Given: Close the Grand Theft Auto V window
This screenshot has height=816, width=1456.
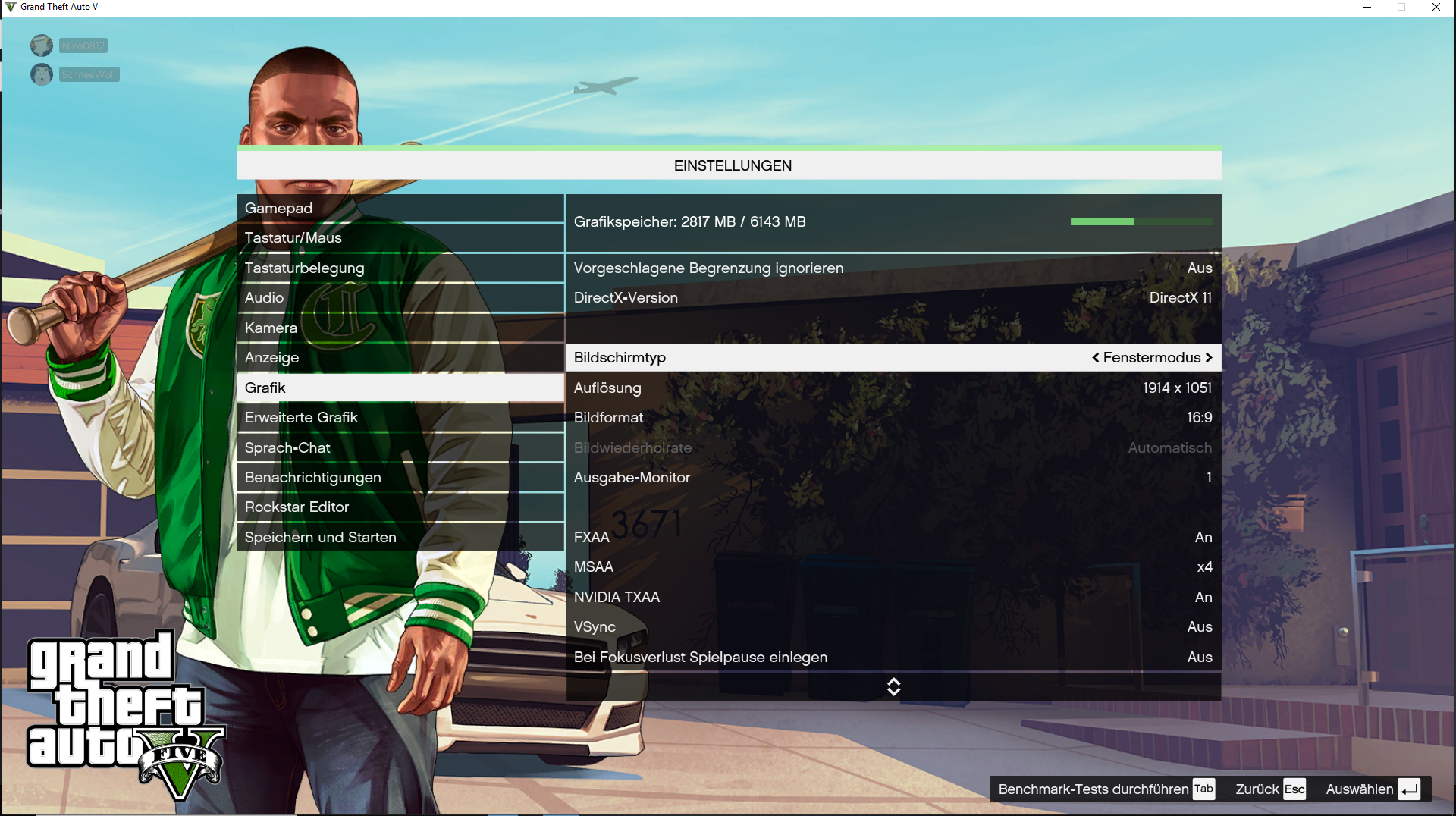Looking at the screenshot, I should click(1436, 7).
